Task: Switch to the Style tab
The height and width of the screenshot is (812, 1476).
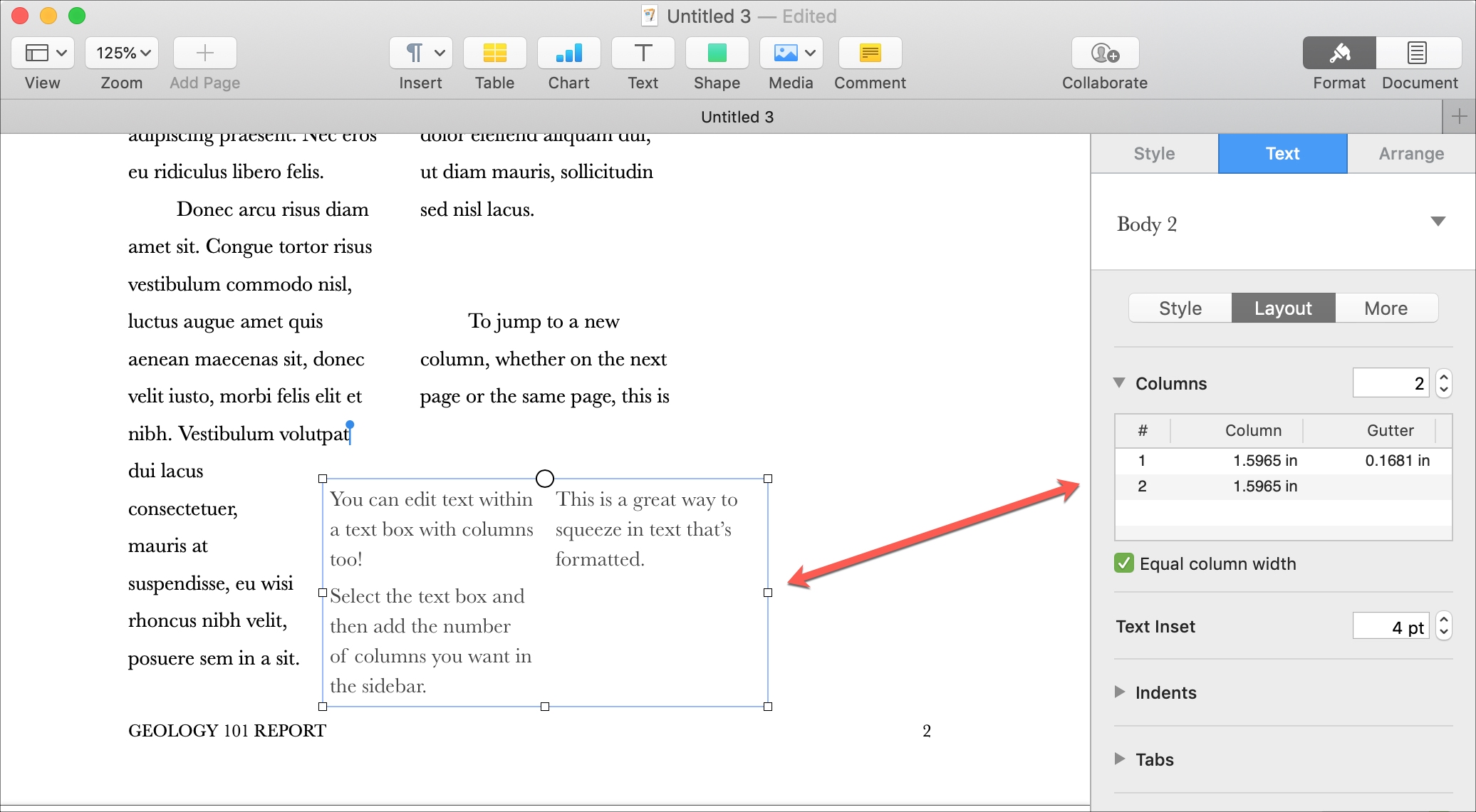Action: tap(1155, 153)
